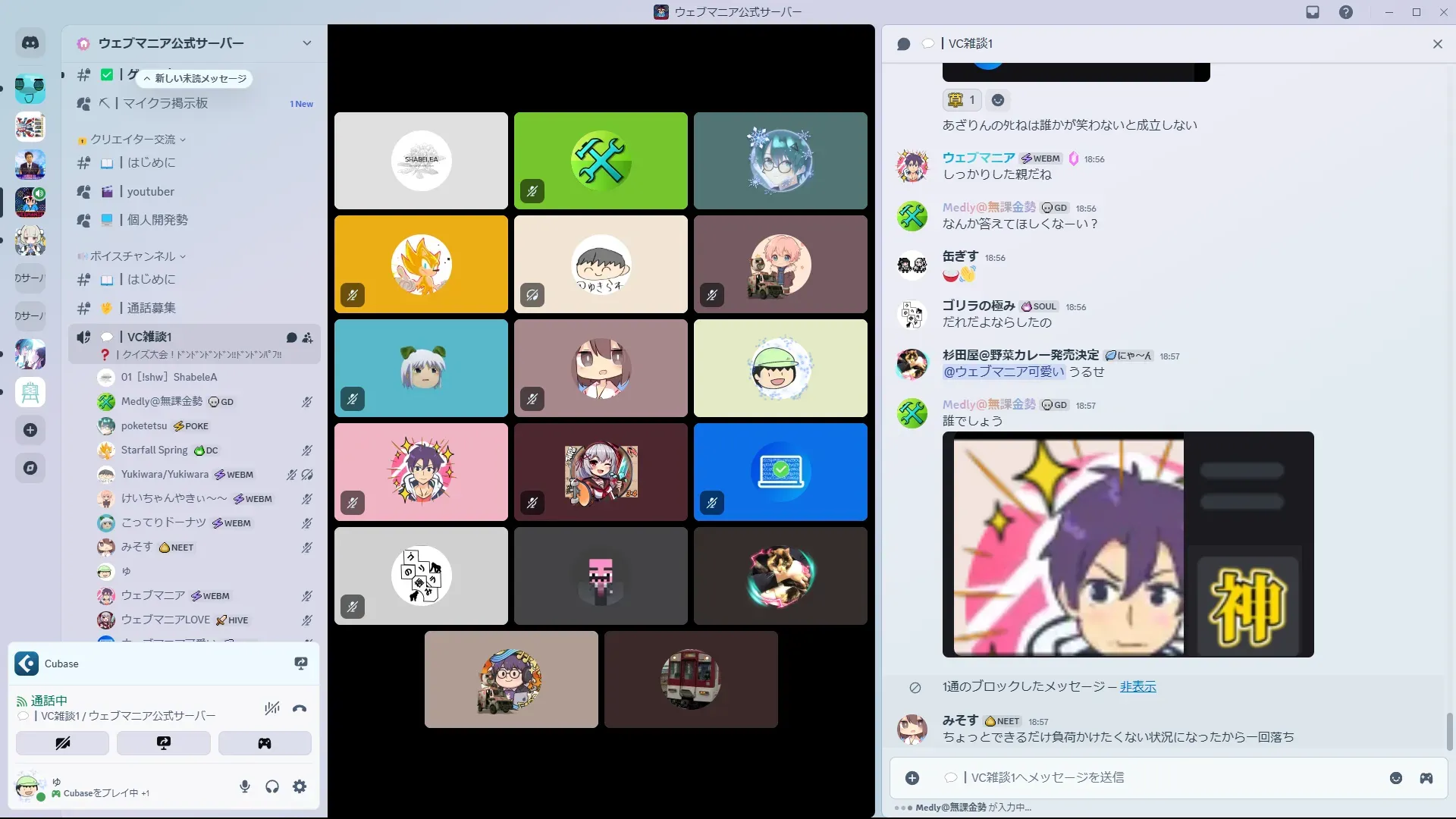The image size is (1456, 819).
Task: Open the emoji picker in message box
Action: [1395, 778]
